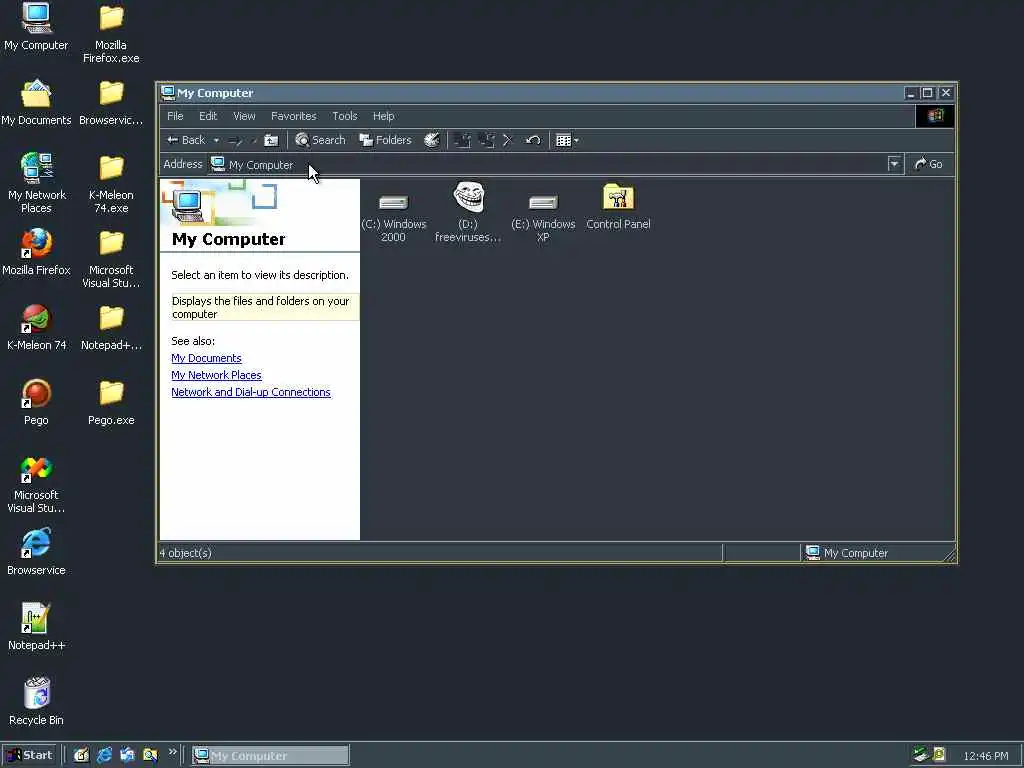Follow Network and Dial-up Connections link
The image size is (1024, 768).
251,392
